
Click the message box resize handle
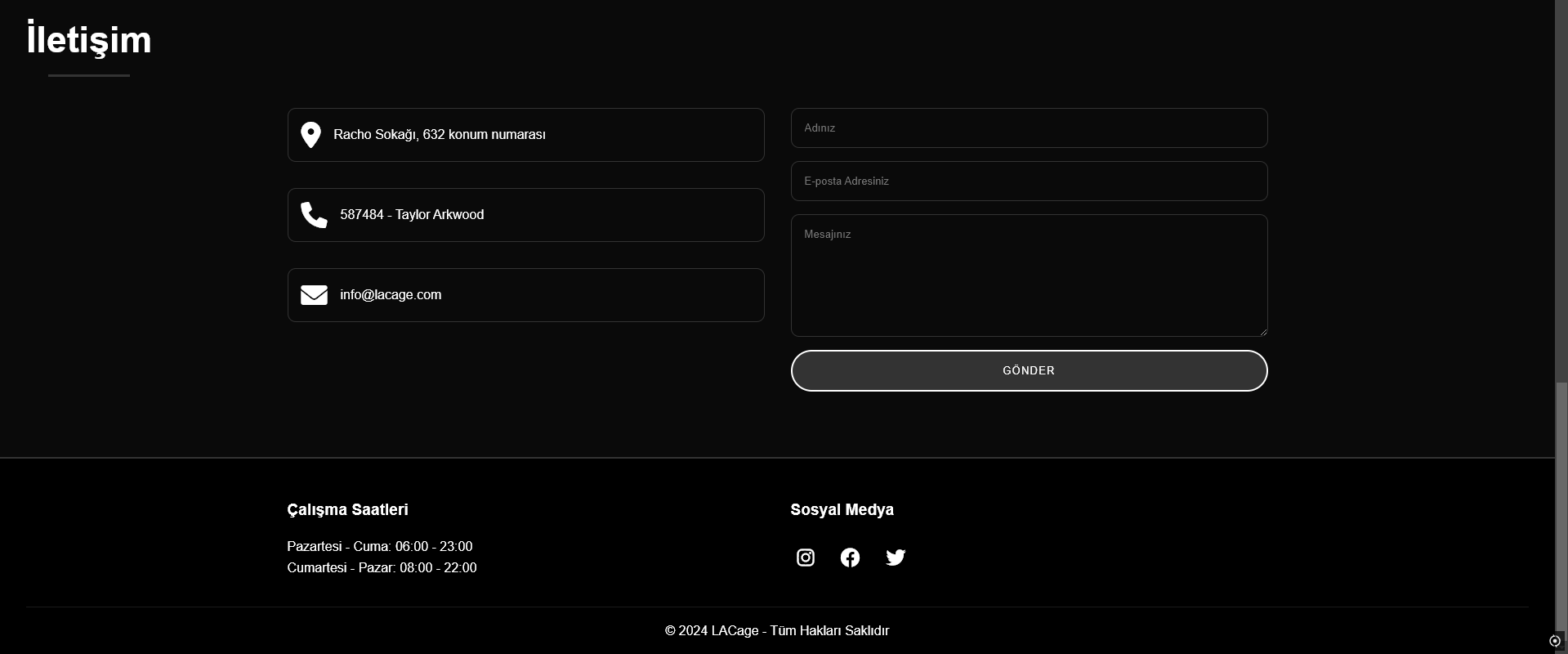click(1262, 331)
